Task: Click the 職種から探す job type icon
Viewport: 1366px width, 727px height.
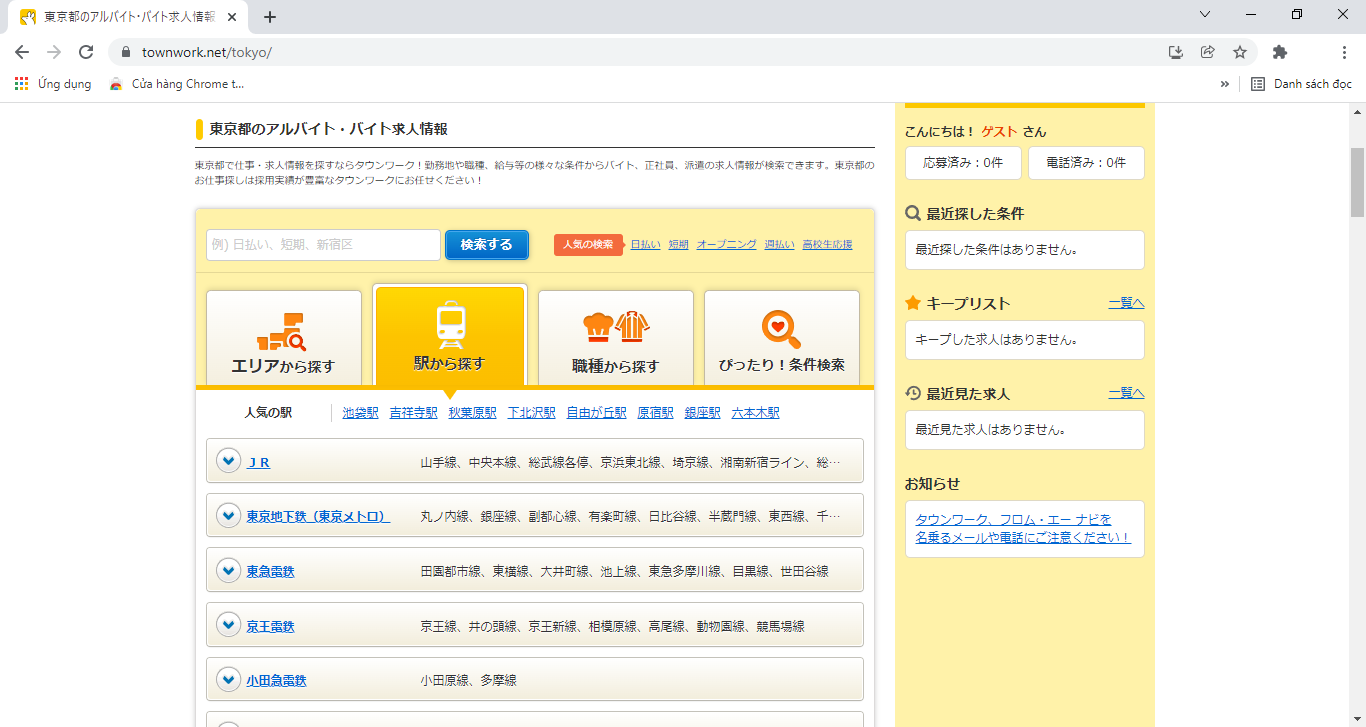Action: click(616, 327)
